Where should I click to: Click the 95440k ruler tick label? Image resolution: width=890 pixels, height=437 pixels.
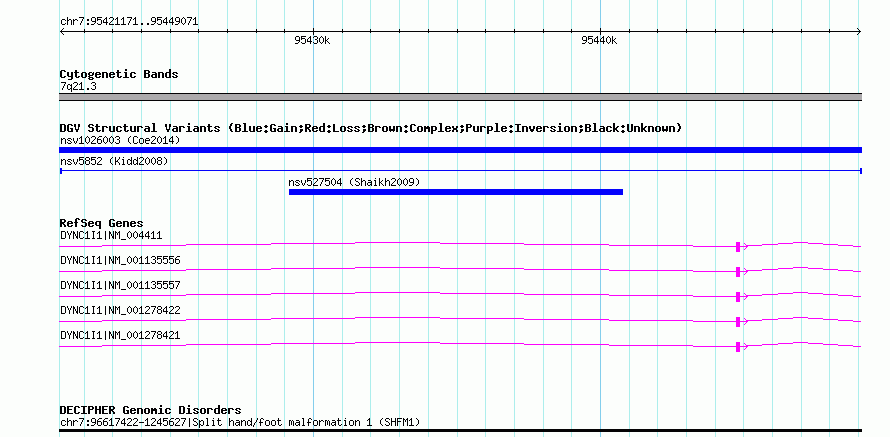[599, 41]
